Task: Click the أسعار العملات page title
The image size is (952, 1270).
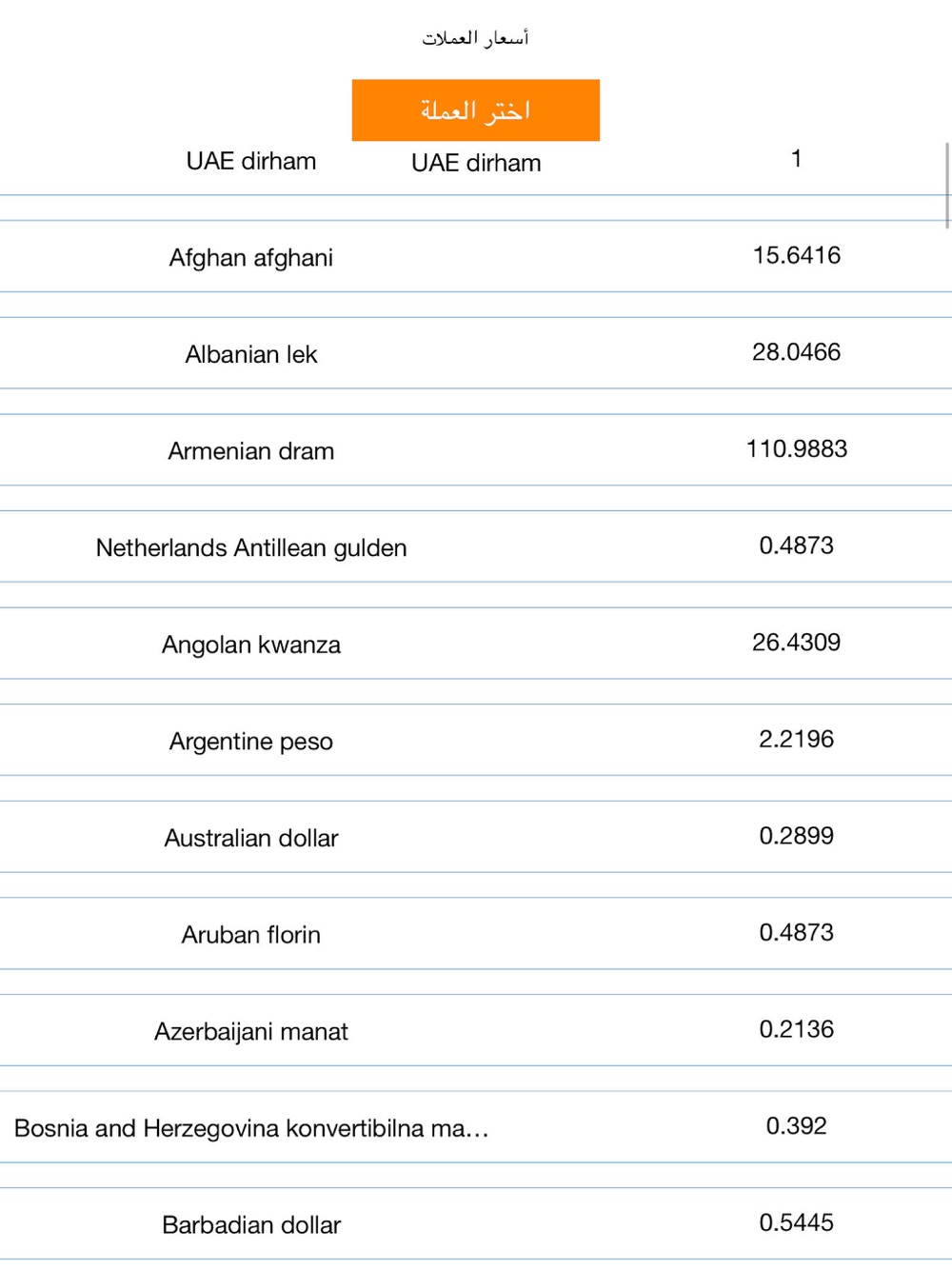Action: [x=475, y=38]
